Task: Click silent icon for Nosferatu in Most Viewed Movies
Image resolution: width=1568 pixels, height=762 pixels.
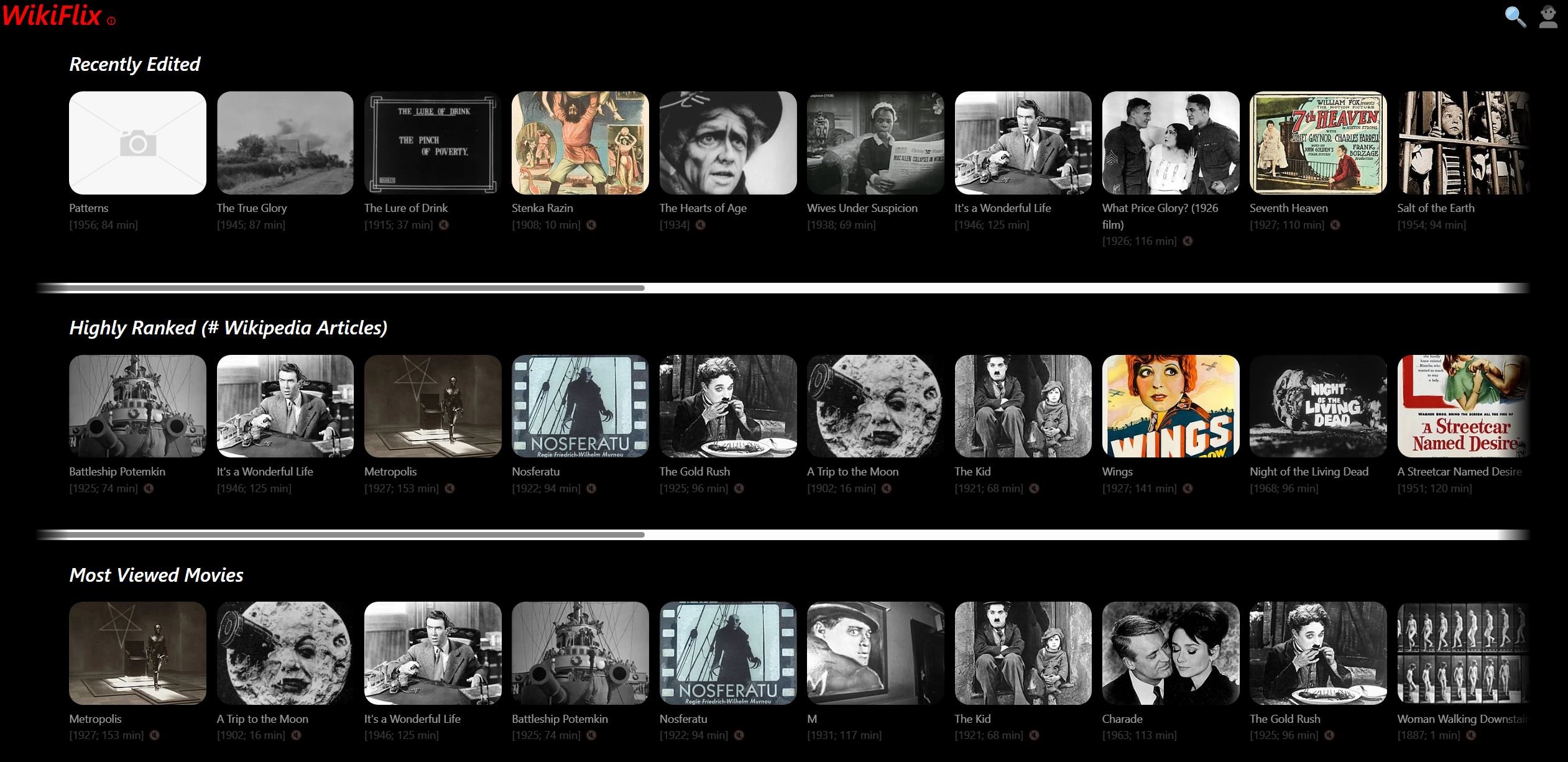Action: pyautogui.click(x=739, y=735)
